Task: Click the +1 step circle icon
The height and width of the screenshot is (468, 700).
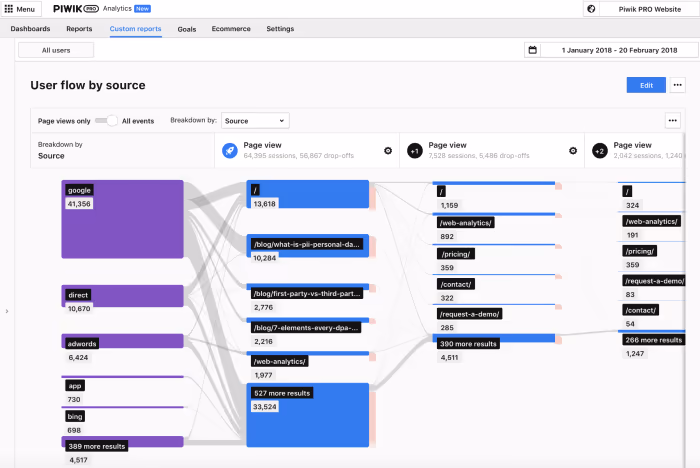Action: 415,151
